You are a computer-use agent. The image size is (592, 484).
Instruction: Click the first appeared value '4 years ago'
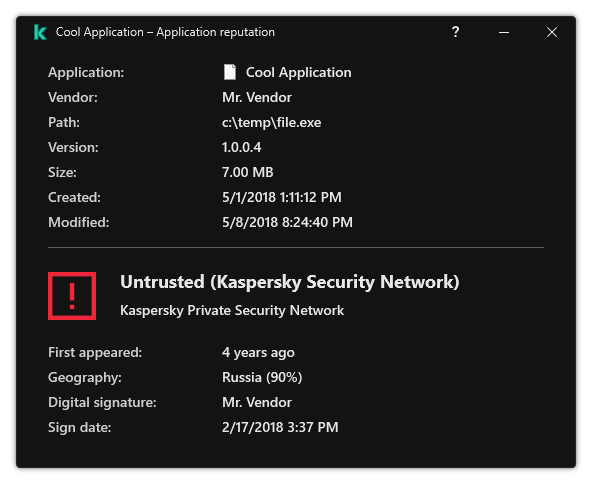[x=258, y=353]
